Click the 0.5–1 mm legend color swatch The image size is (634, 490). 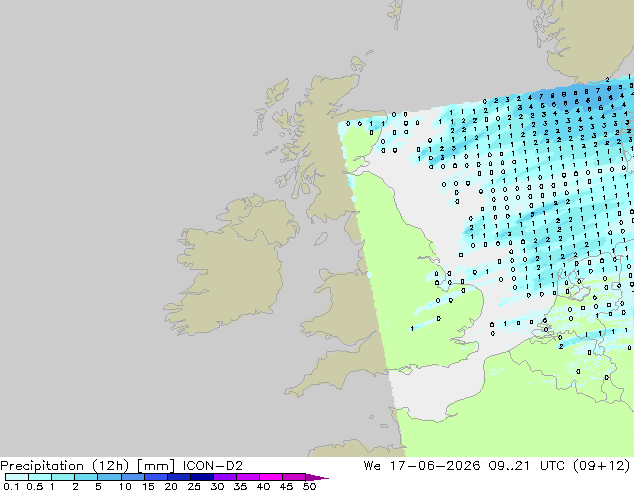(x=40, y=477)
